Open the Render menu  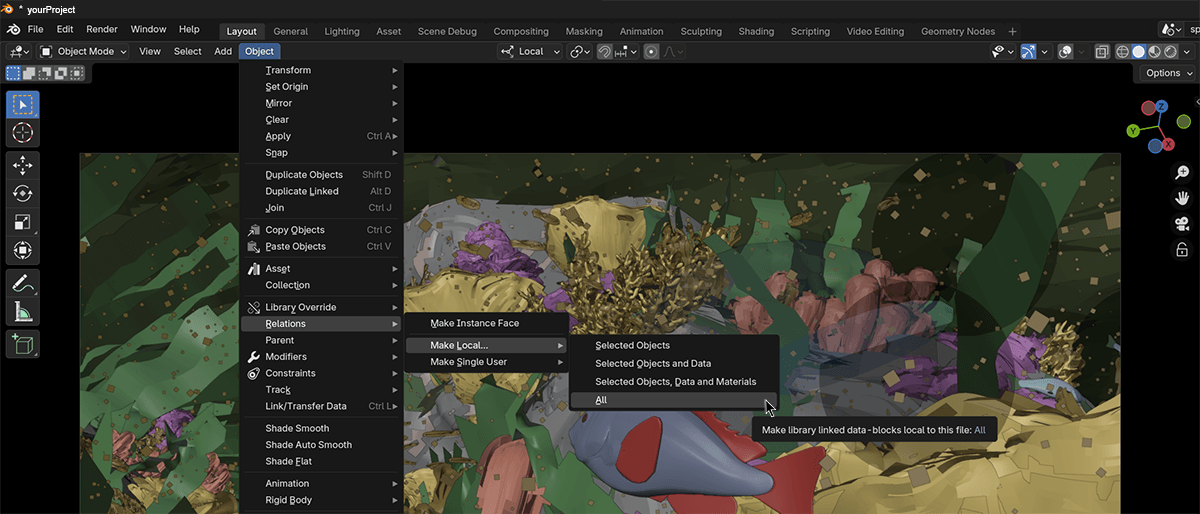[x=102, y=30]
